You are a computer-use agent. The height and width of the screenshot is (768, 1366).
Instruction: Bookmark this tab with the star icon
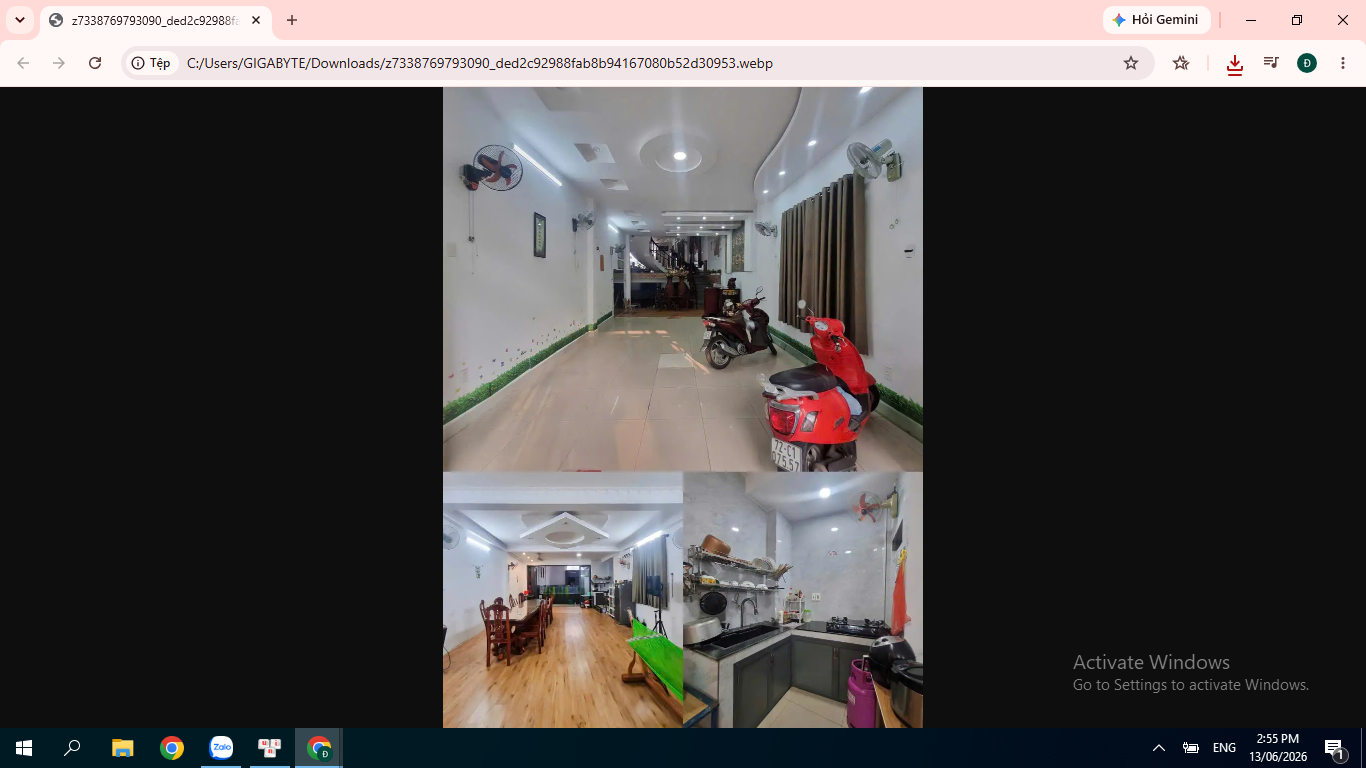pyautogui.click(x=1131, y=63)
